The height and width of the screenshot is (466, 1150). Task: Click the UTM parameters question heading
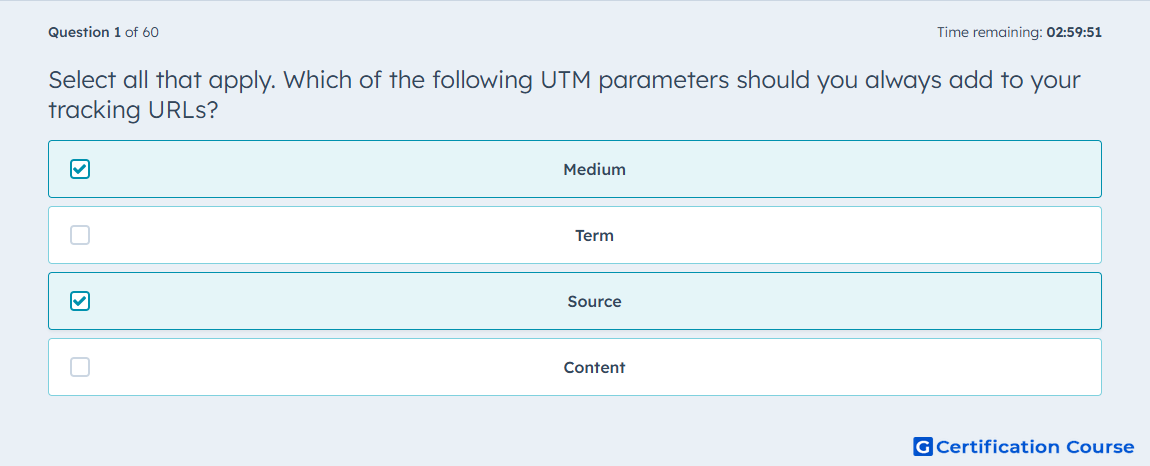coord(565,95)
